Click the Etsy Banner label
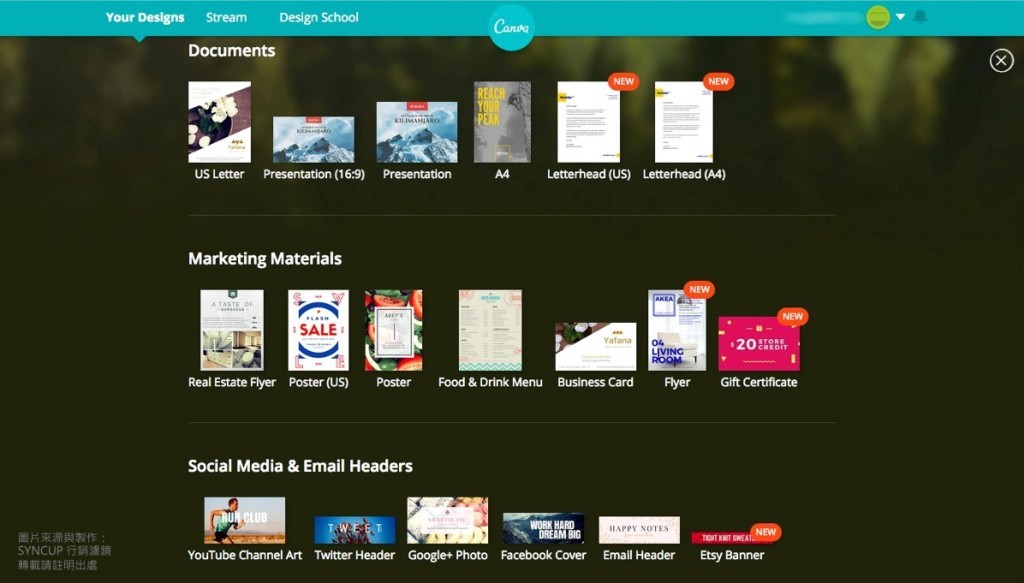The height and width of the screenshot is (583, 1024). pyautogui.click(x=732, y=555)
